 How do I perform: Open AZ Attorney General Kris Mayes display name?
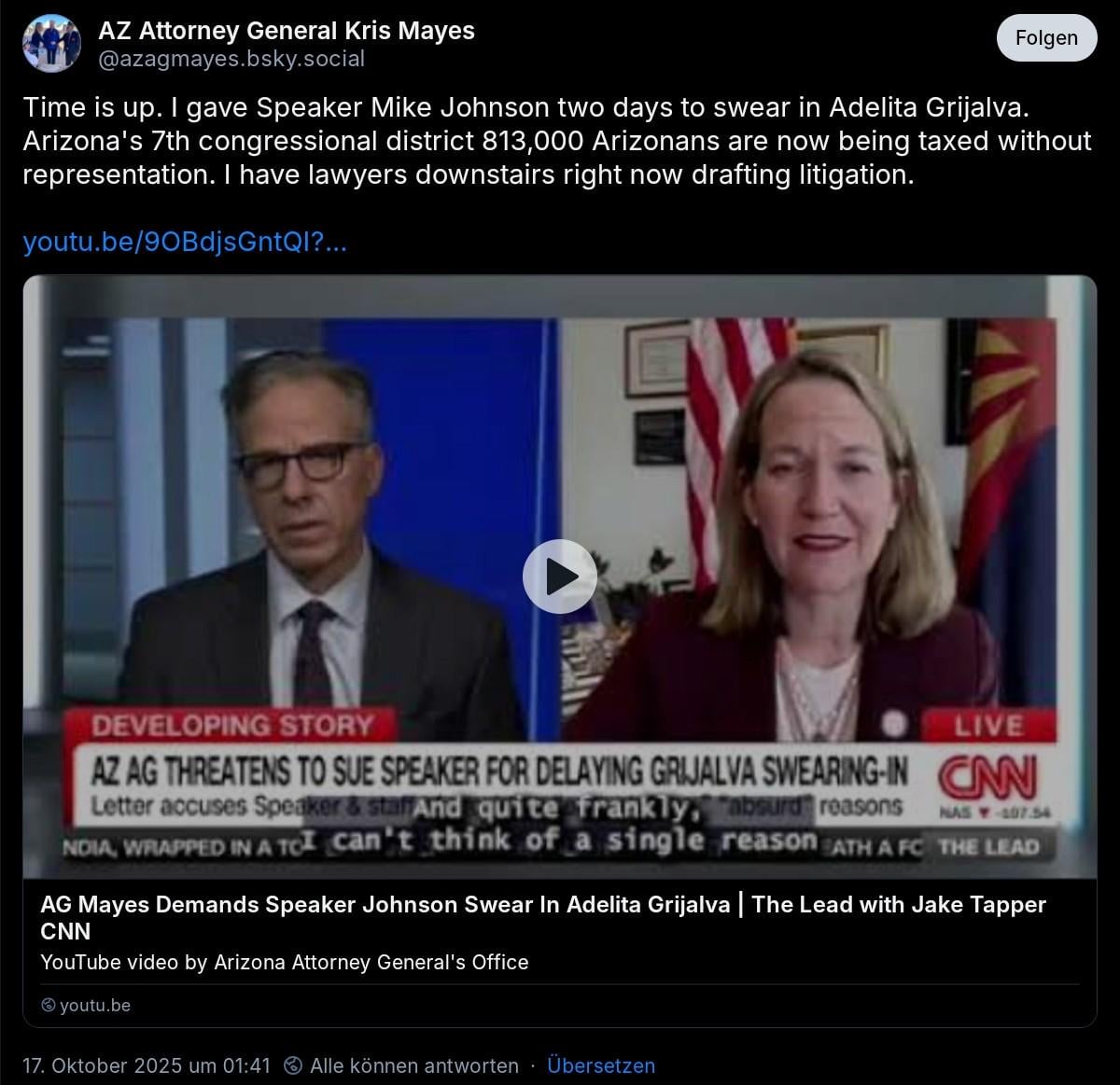point(287,31)
